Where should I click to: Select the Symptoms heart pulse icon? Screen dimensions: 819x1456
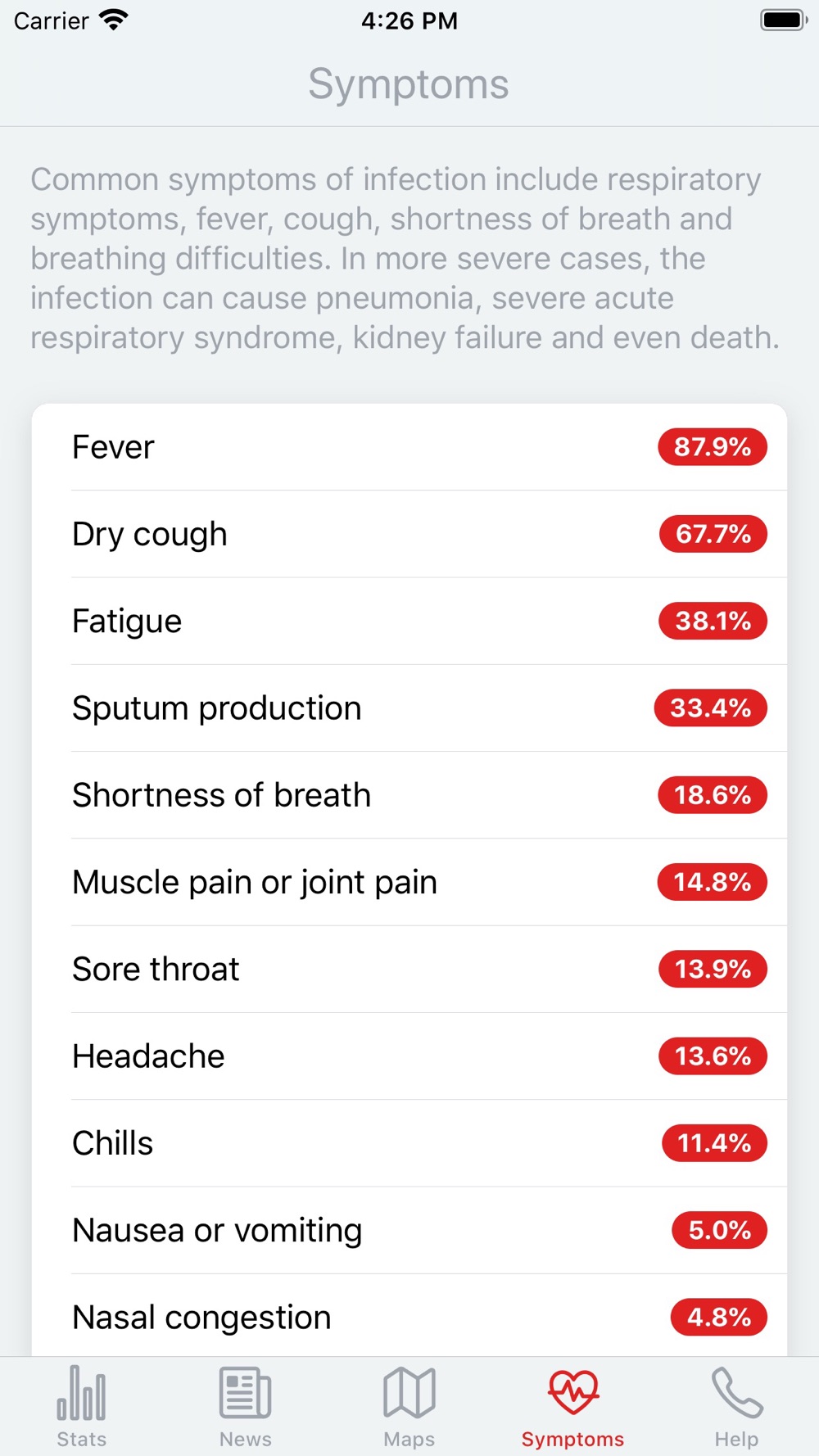(573, 1392)
